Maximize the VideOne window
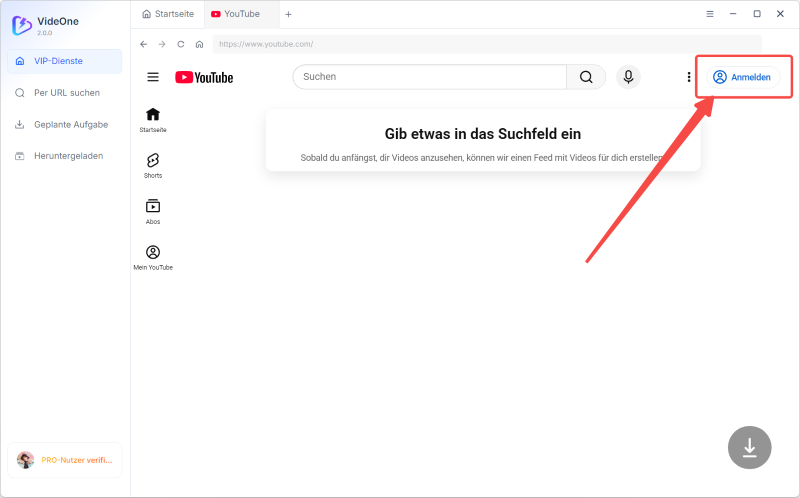The height and width of the screenshot is (498, 800). tap(757, 14)
